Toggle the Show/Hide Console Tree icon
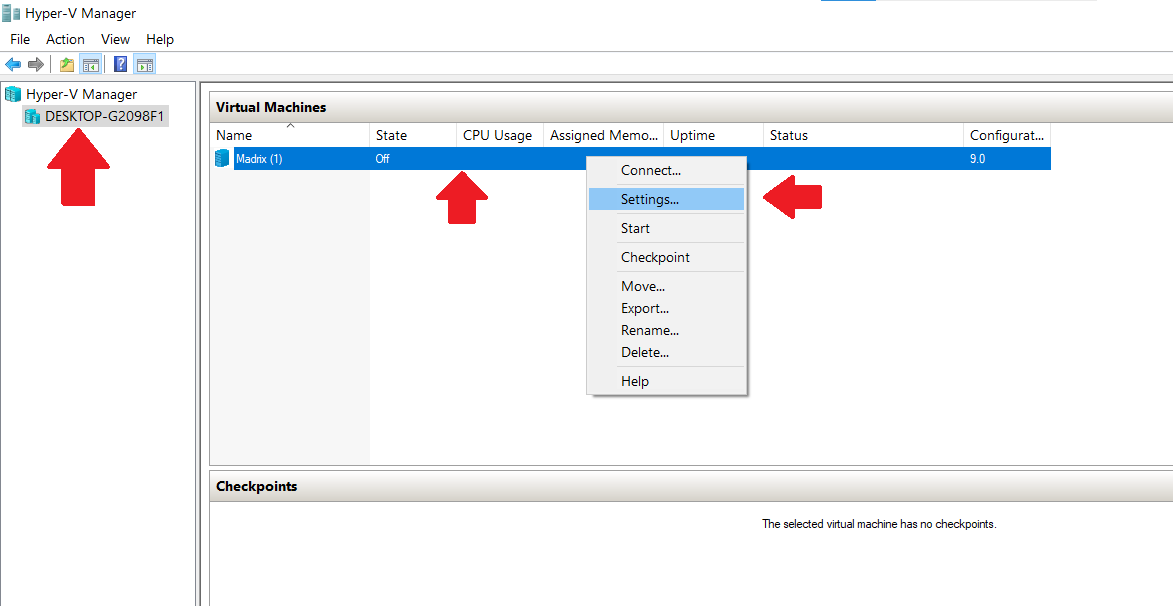Viewport: 1173px width, 606px height. click(91, 64)
